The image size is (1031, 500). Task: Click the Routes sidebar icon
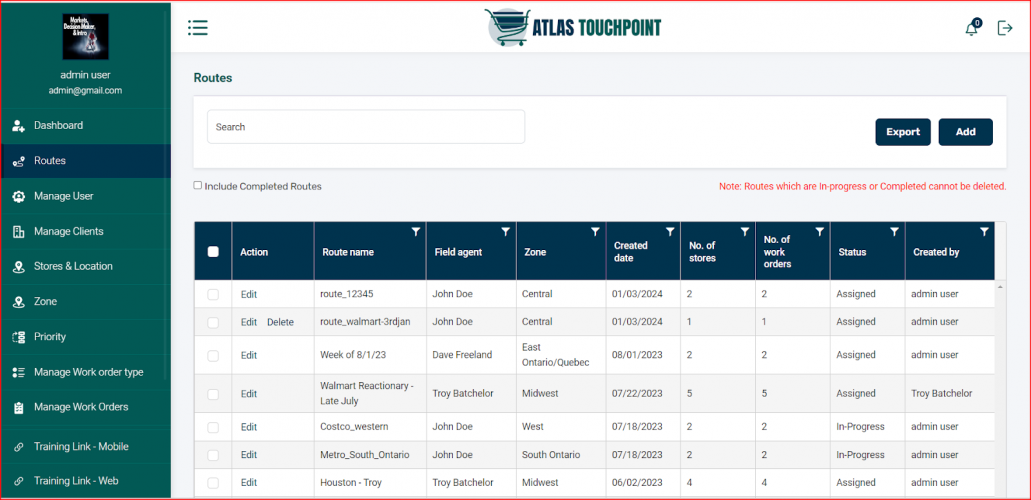[18, 161]
